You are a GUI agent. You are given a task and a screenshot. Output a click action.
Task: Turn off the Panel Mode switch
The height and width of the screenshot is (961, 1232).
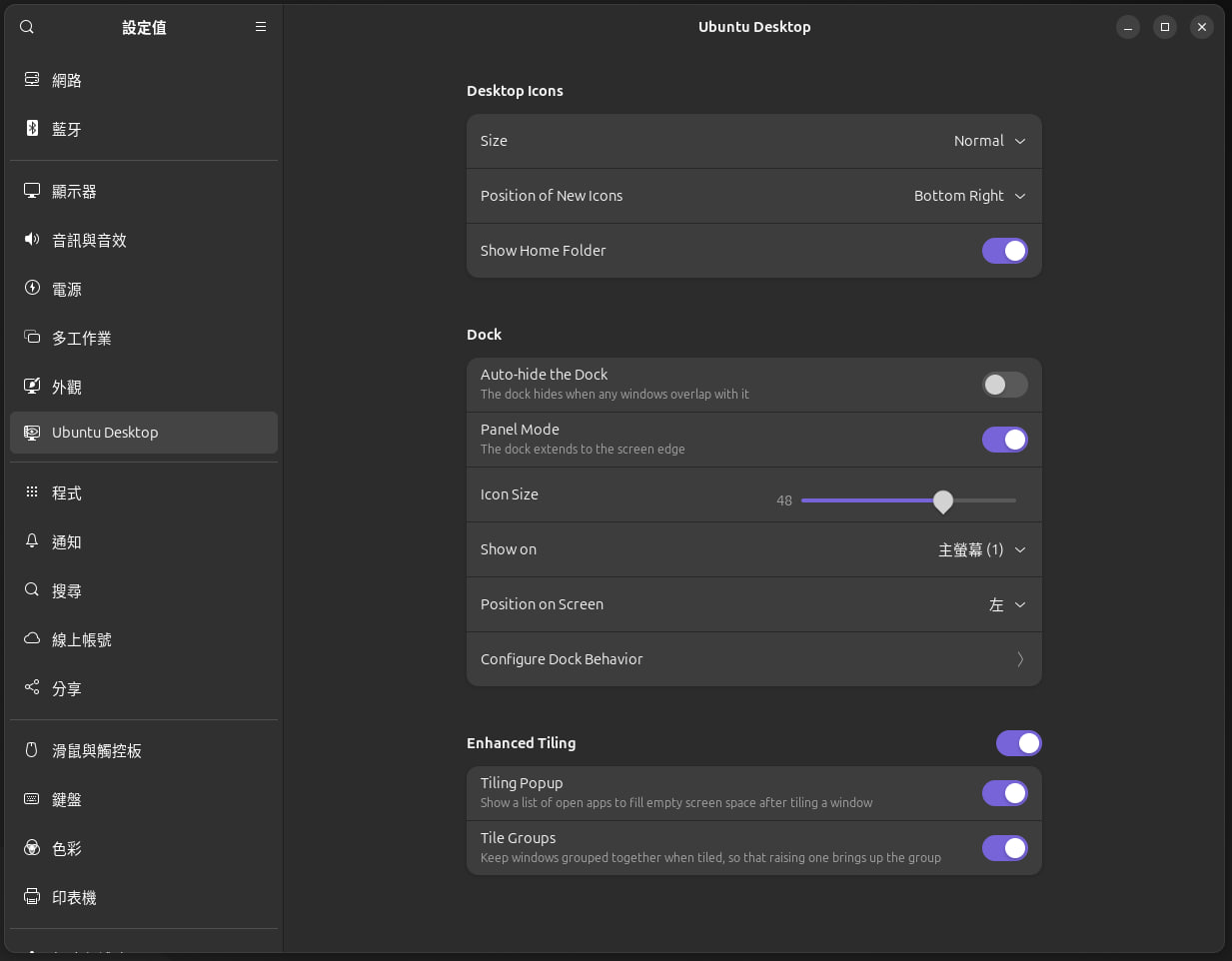click(x=1004, y=440)
